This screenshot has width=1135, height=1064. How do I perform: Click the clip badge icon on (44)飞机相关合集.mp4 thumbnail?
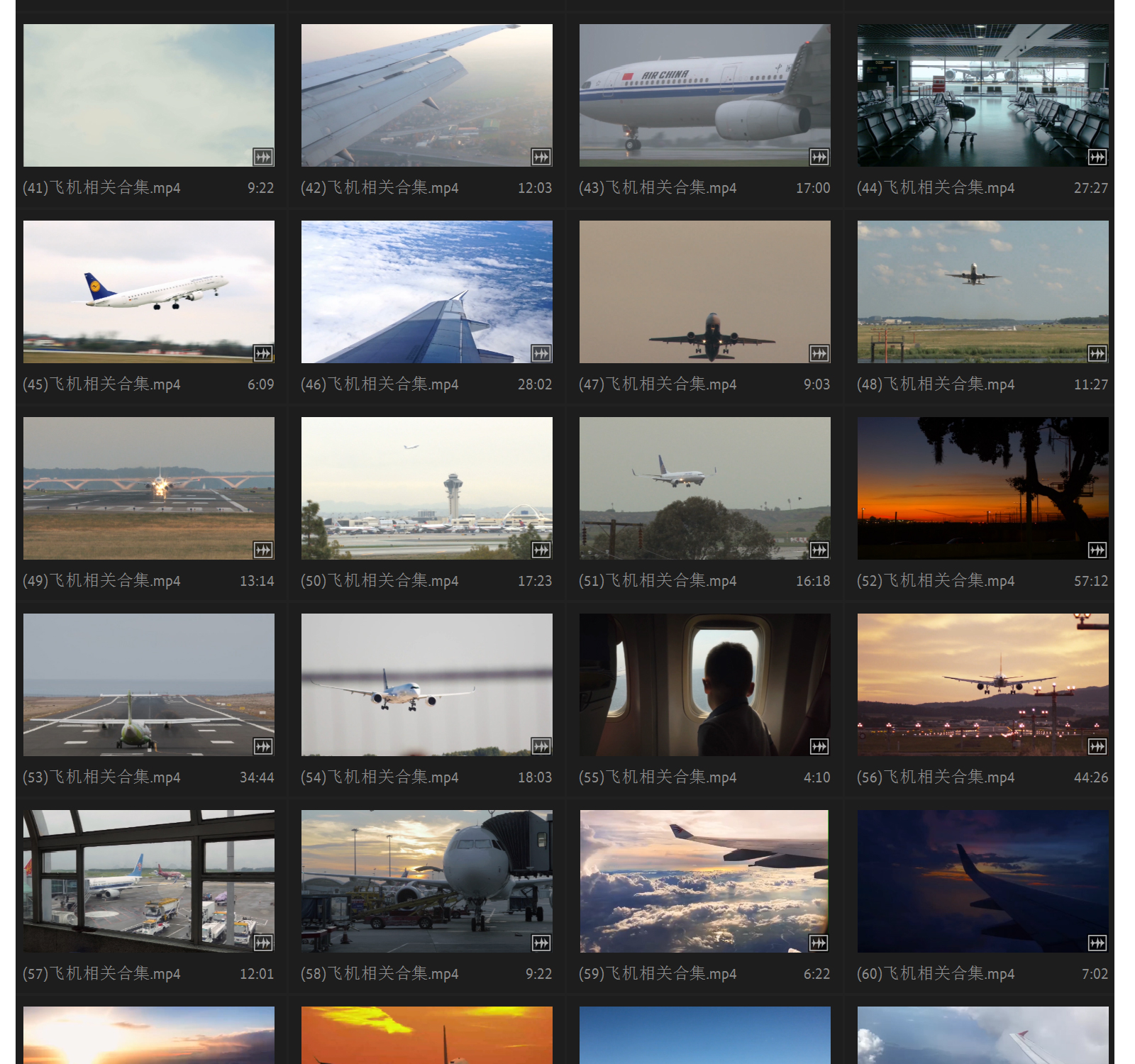click(1097, 157)
